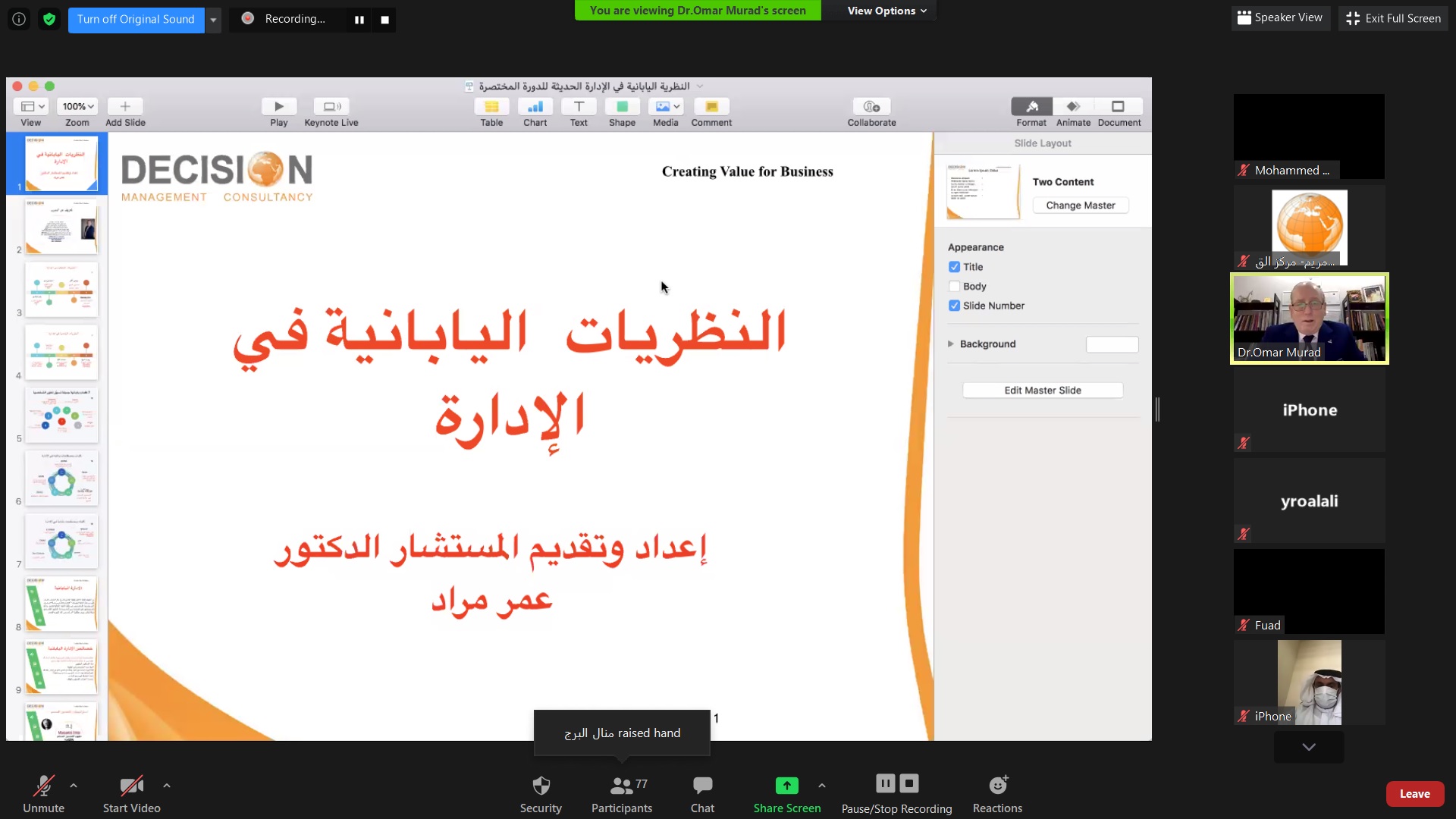
Task: Click Turn off Original Sound button
Action: pyautogui.click(x=136, y=20)
